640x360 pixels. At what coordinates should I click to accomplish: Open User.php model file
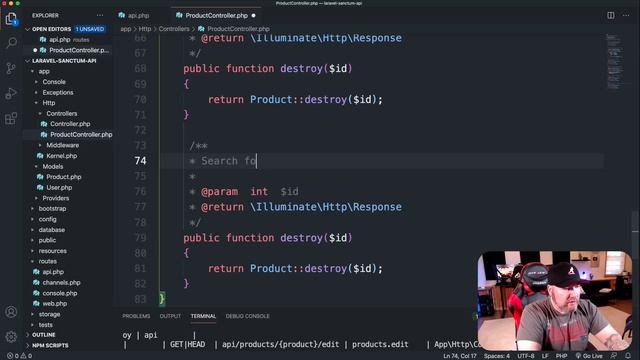[59, 188]
